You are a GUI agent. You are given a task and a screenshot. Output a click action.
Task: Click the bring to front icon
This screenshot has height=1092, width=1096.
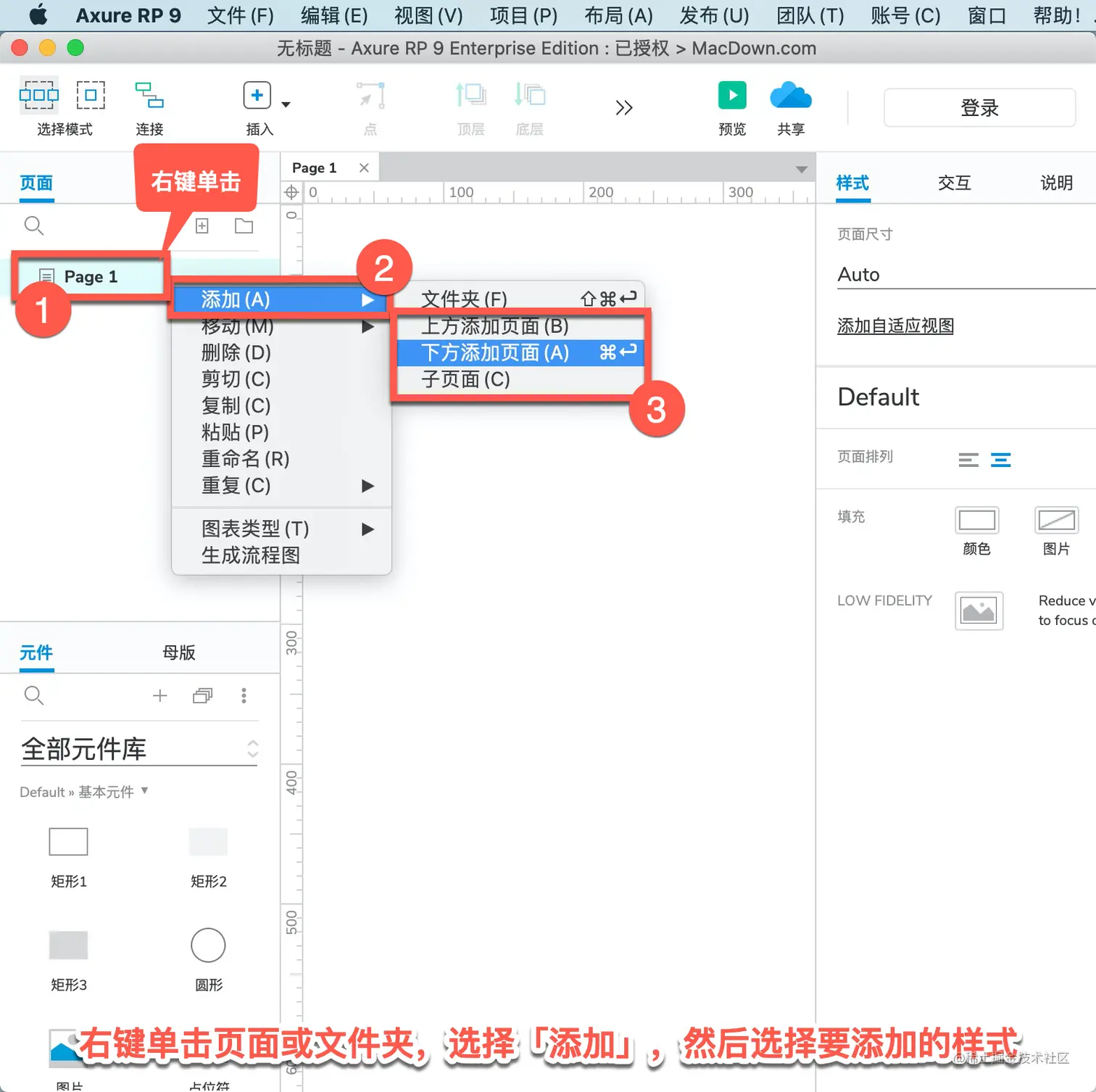[470, 95]
